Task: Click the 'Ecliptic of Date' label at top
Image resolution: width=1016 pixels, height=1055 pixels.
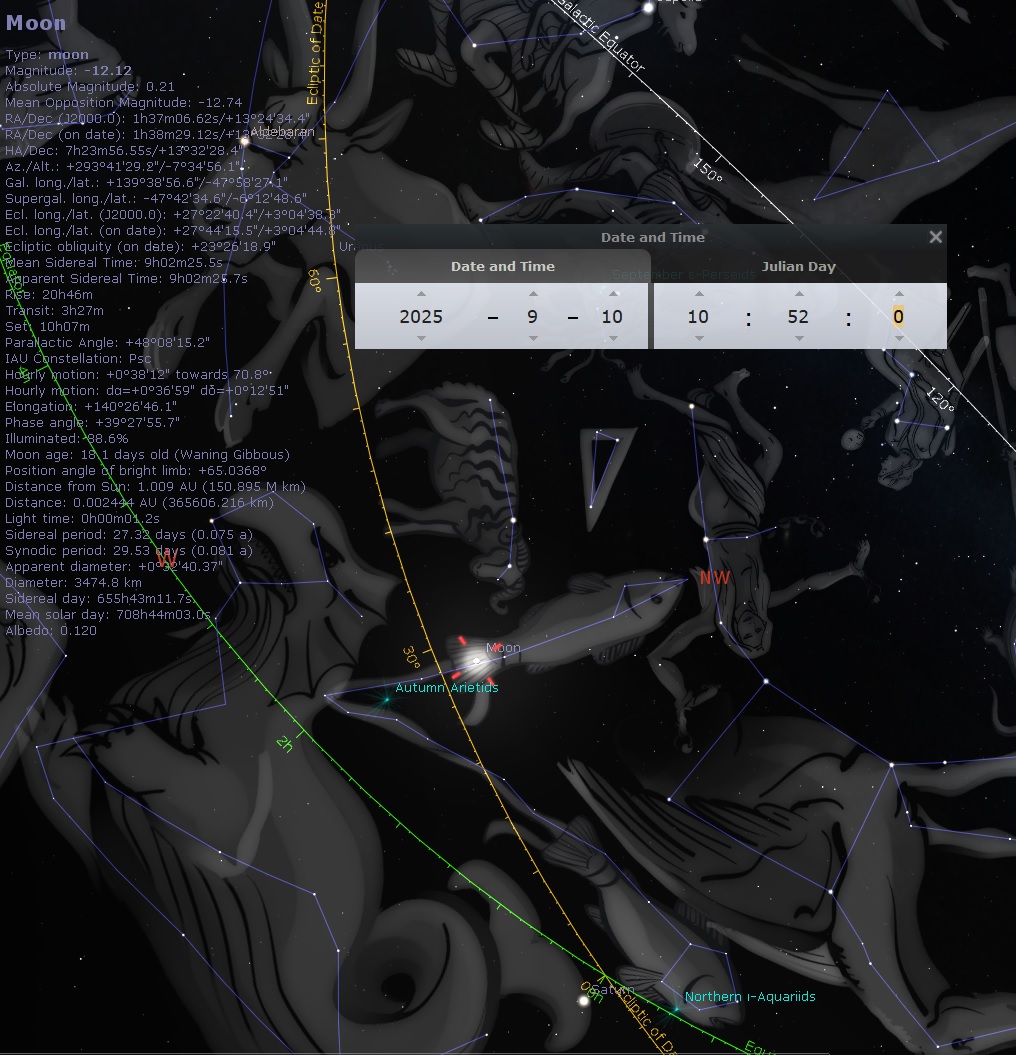Action: tap(315, 52)
